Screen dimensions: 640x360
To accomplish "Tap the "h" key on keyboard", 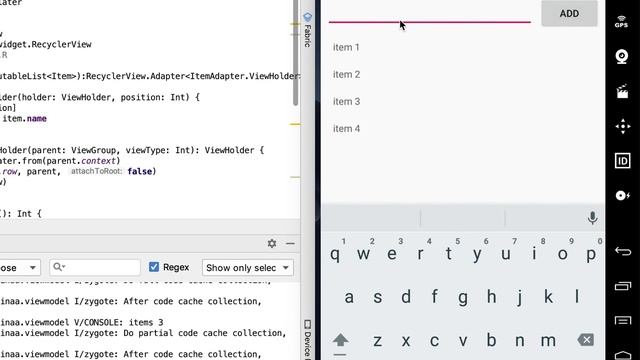I will (x=491, y=297).
